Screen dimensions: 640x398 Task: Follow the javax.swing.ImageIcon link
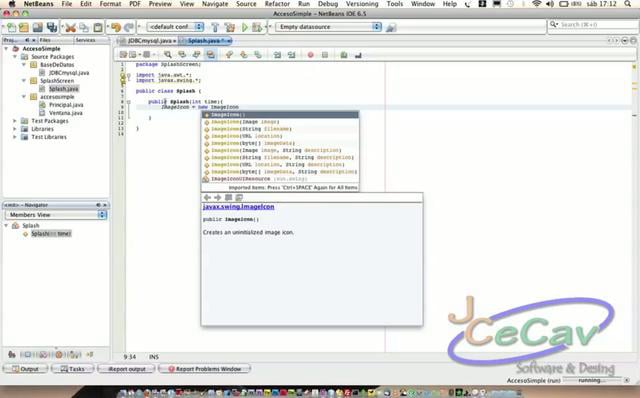pos(238,207)
